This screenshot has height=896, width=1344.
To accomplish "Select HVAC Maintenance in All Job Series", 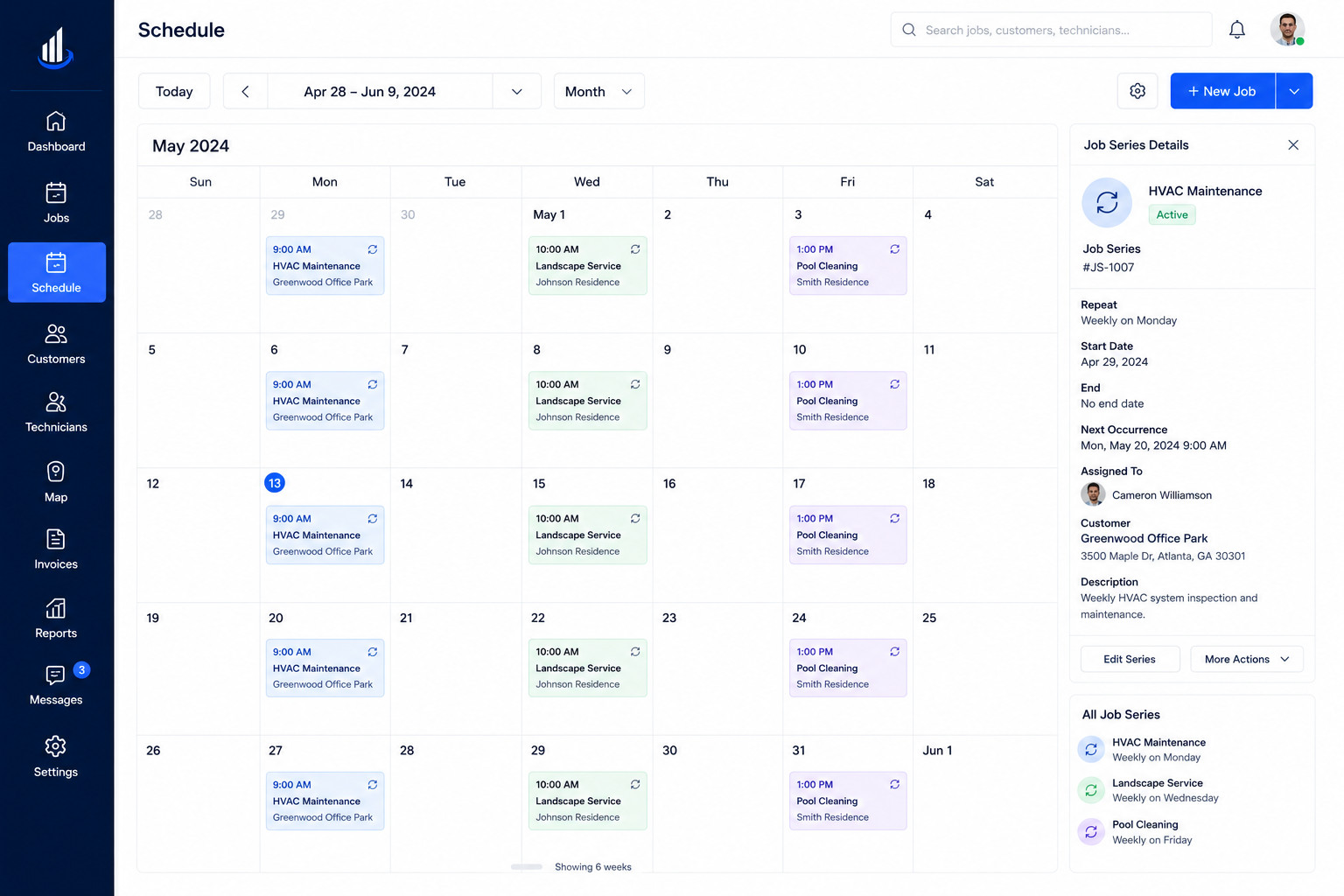I will click(x=1141, y=750).
